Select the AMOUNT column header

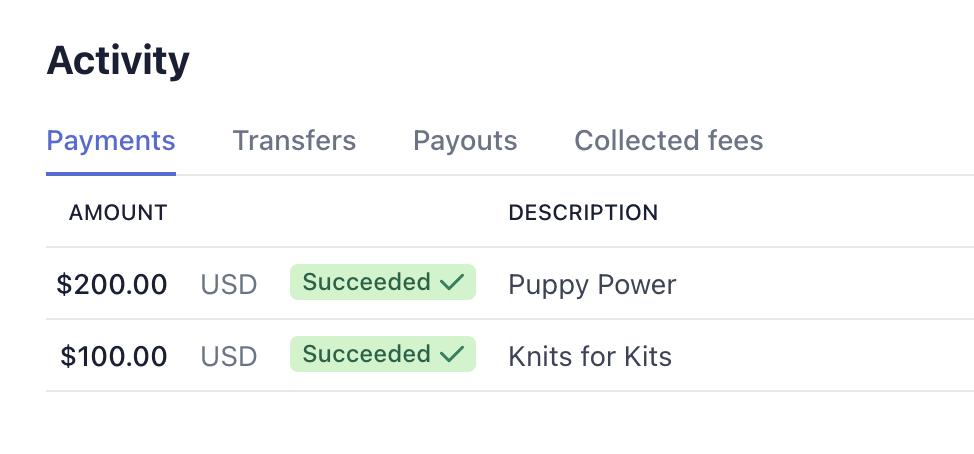click(x=118, y=213)
